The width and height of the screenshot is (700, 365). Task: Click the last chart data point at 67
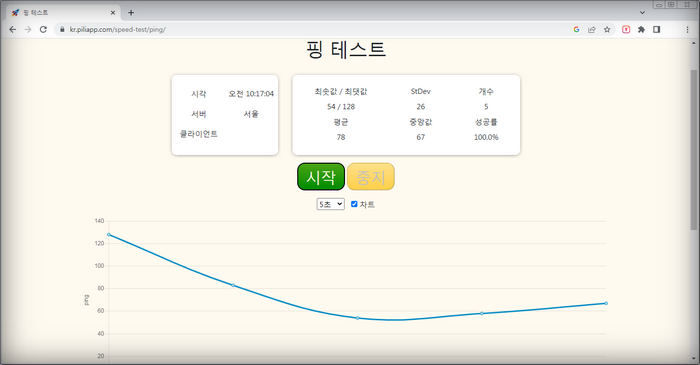click(606, 303)
